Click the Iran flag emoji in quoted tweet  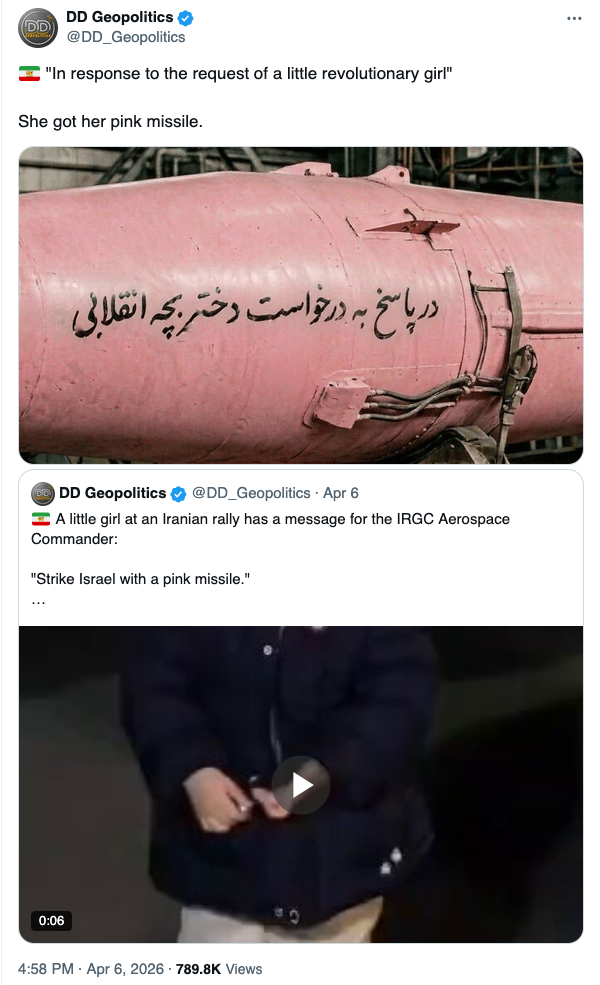[x=41, y=520]
